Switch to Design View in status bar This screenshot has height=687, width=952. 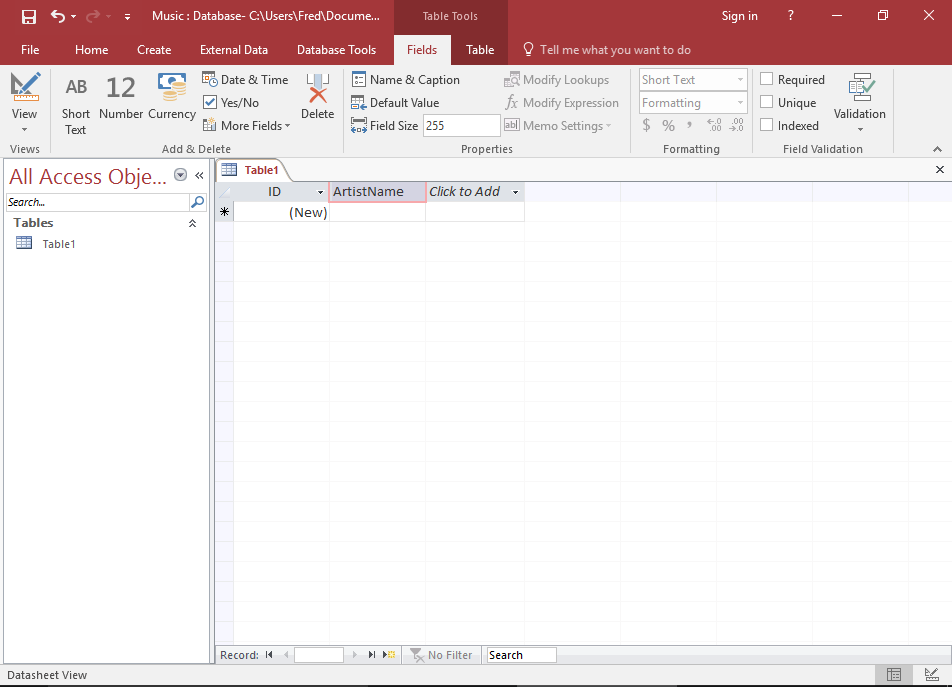[x=931, y=674]
